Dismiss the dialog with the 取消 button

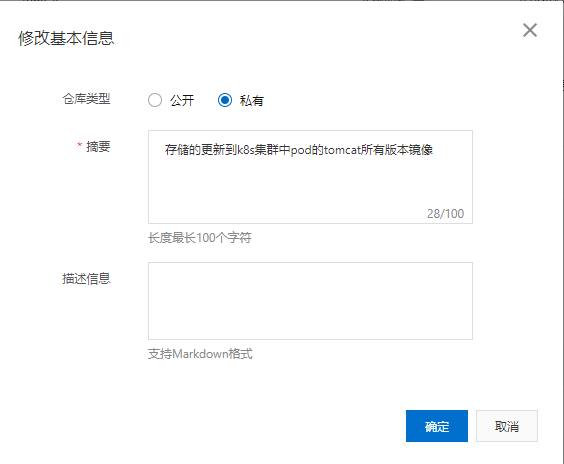pos(506,426)
